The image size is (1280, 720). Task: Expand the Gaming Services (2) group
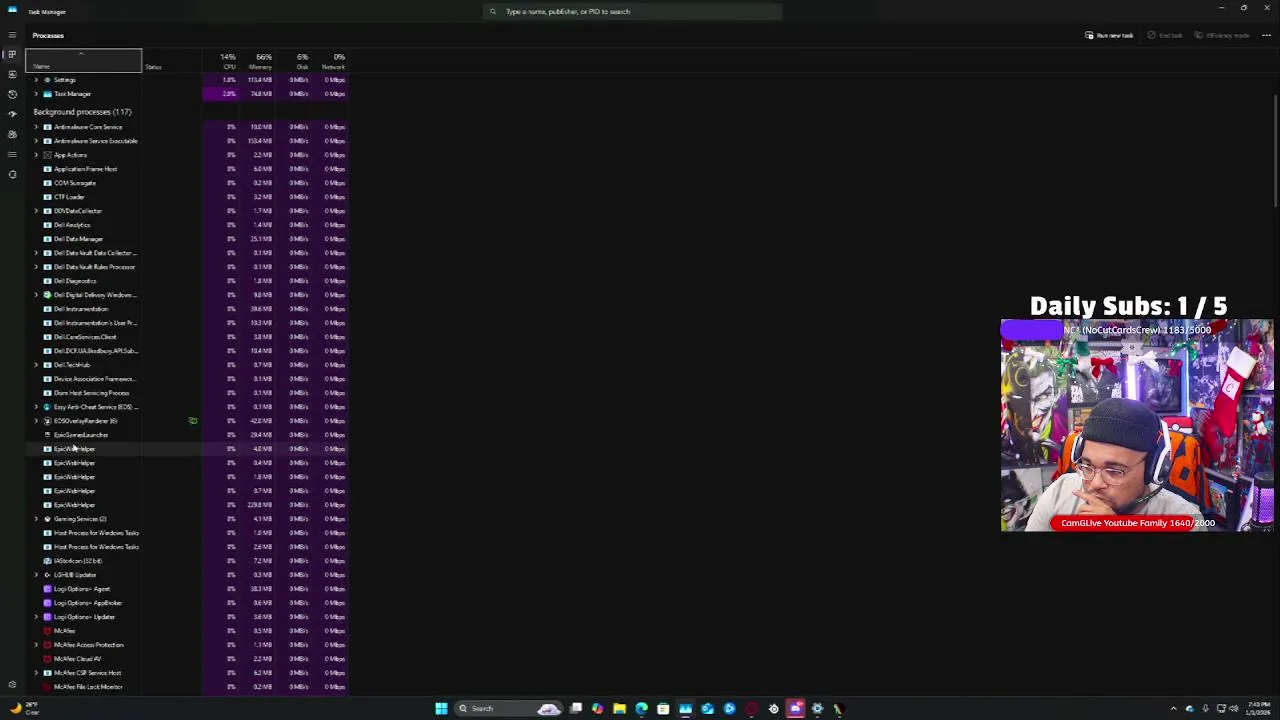[x=36, y=519]
